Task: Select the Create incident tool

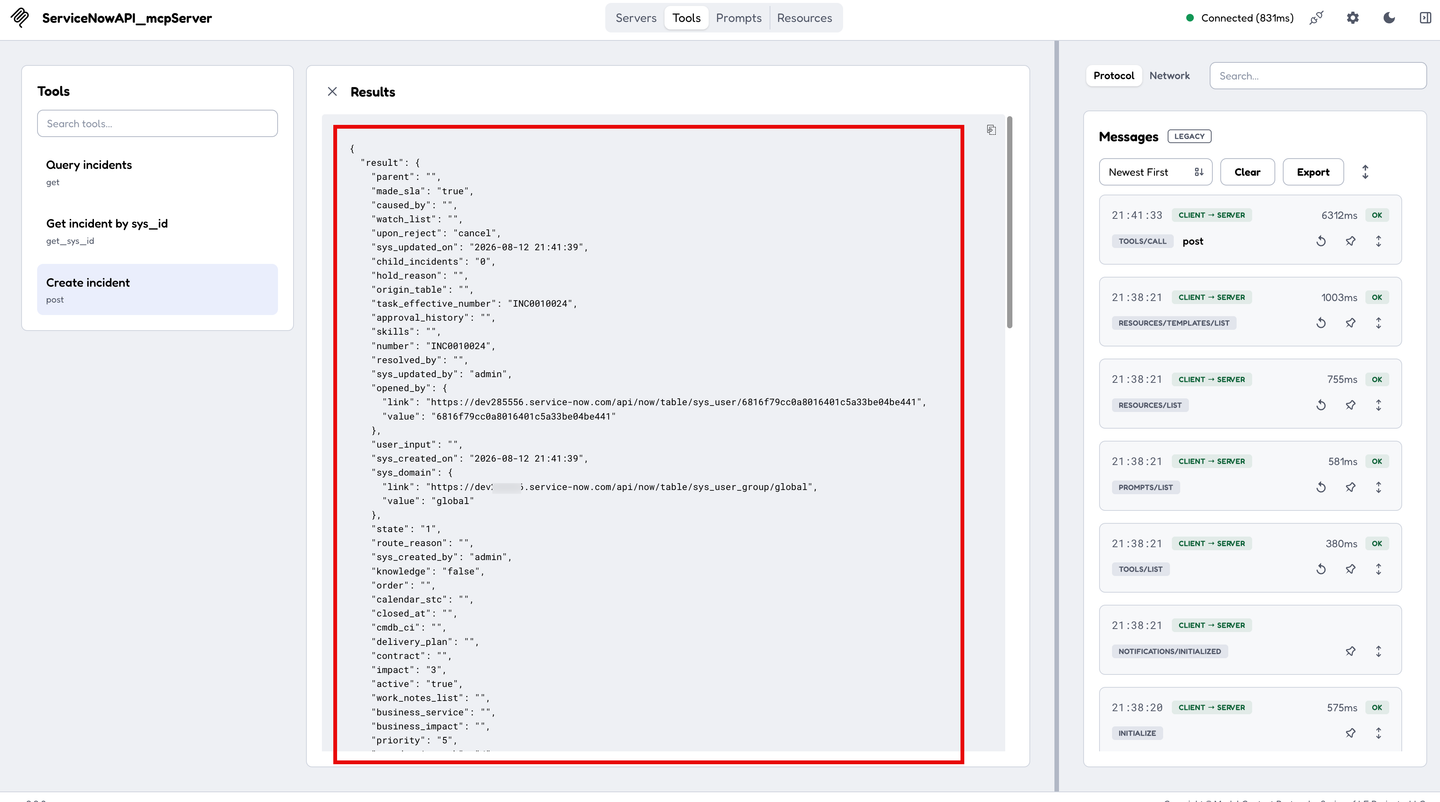Action: 157,290
